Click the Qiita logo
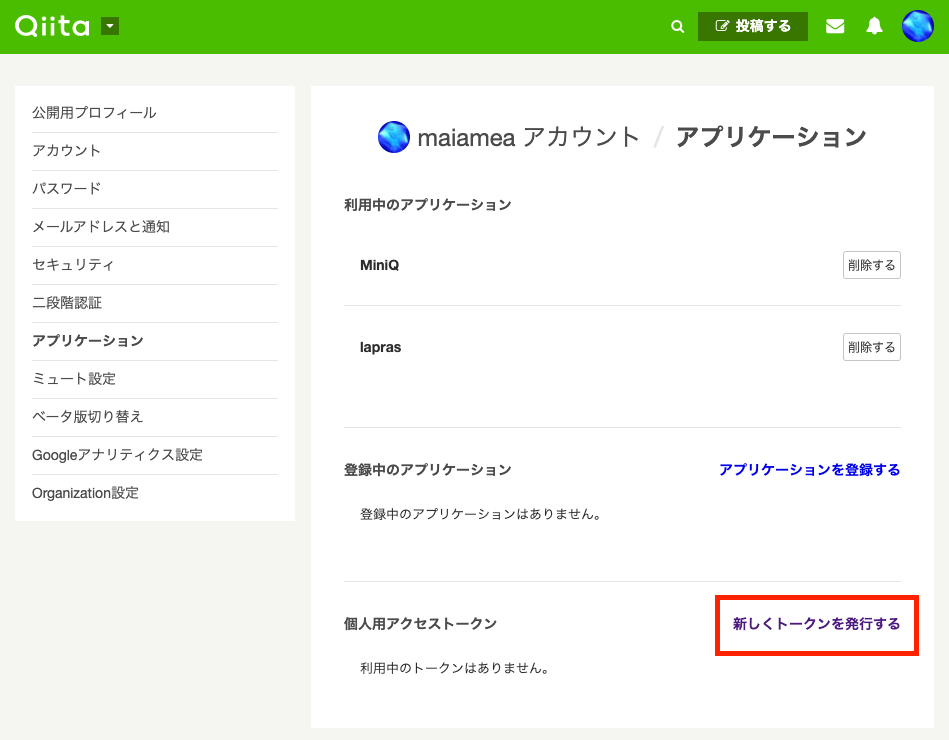 [x=52, y=26]
